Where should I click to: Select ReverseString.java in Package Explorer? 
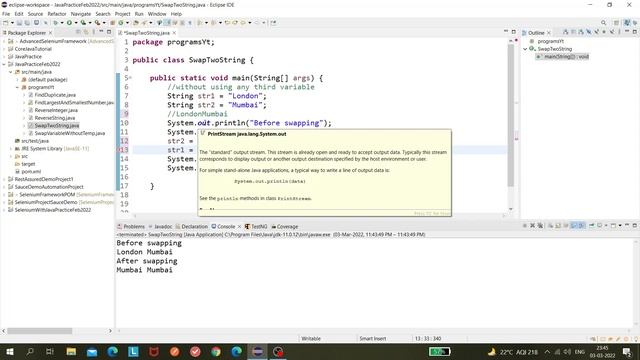tap(55, 118)
